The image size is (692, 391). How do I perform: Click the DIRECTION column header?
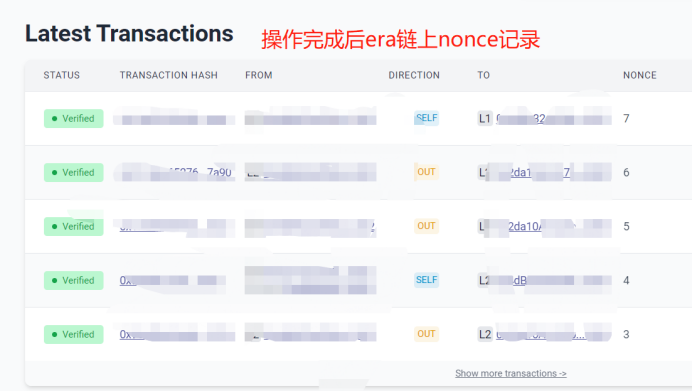click(x=414, y=75)
